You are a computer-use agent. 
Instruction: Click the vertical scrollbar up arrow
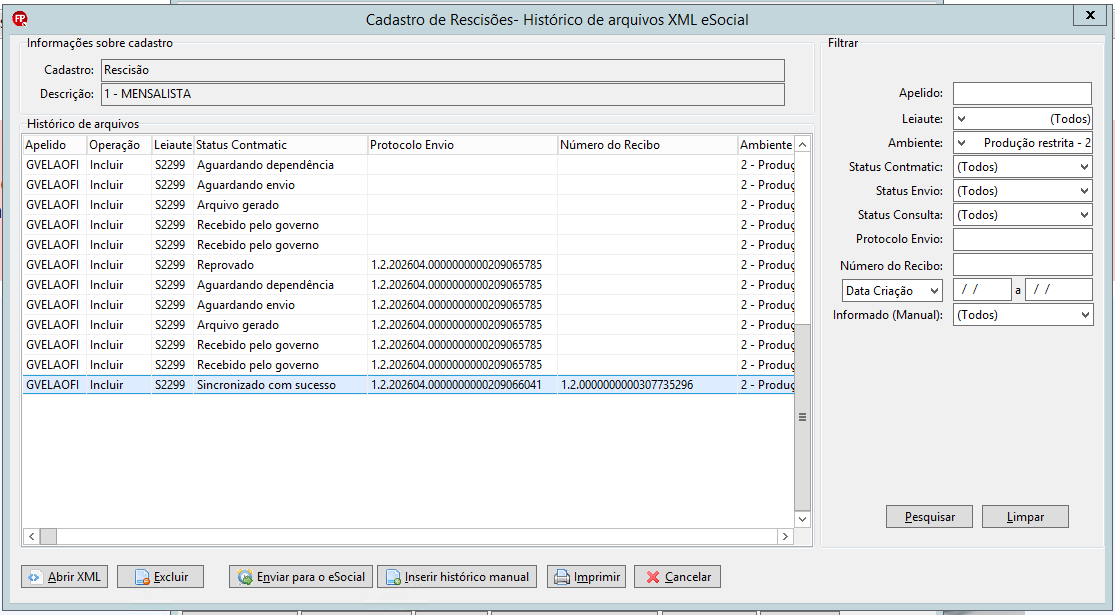pyautogui.click(x=803, y=145)
